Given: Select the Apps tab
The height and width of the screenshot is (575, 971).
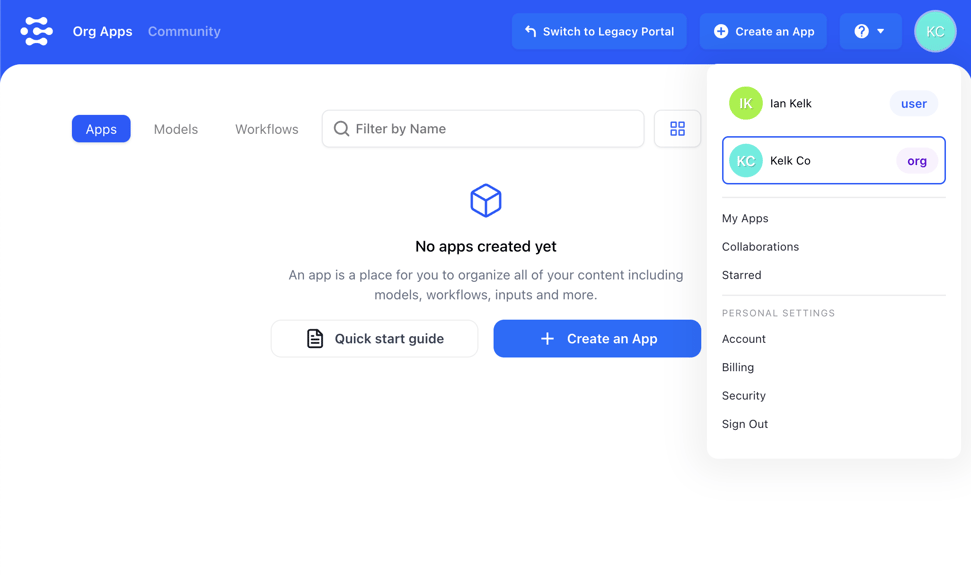Looking at the screenshot, I should pyautogui.click(x=101, y=129).
